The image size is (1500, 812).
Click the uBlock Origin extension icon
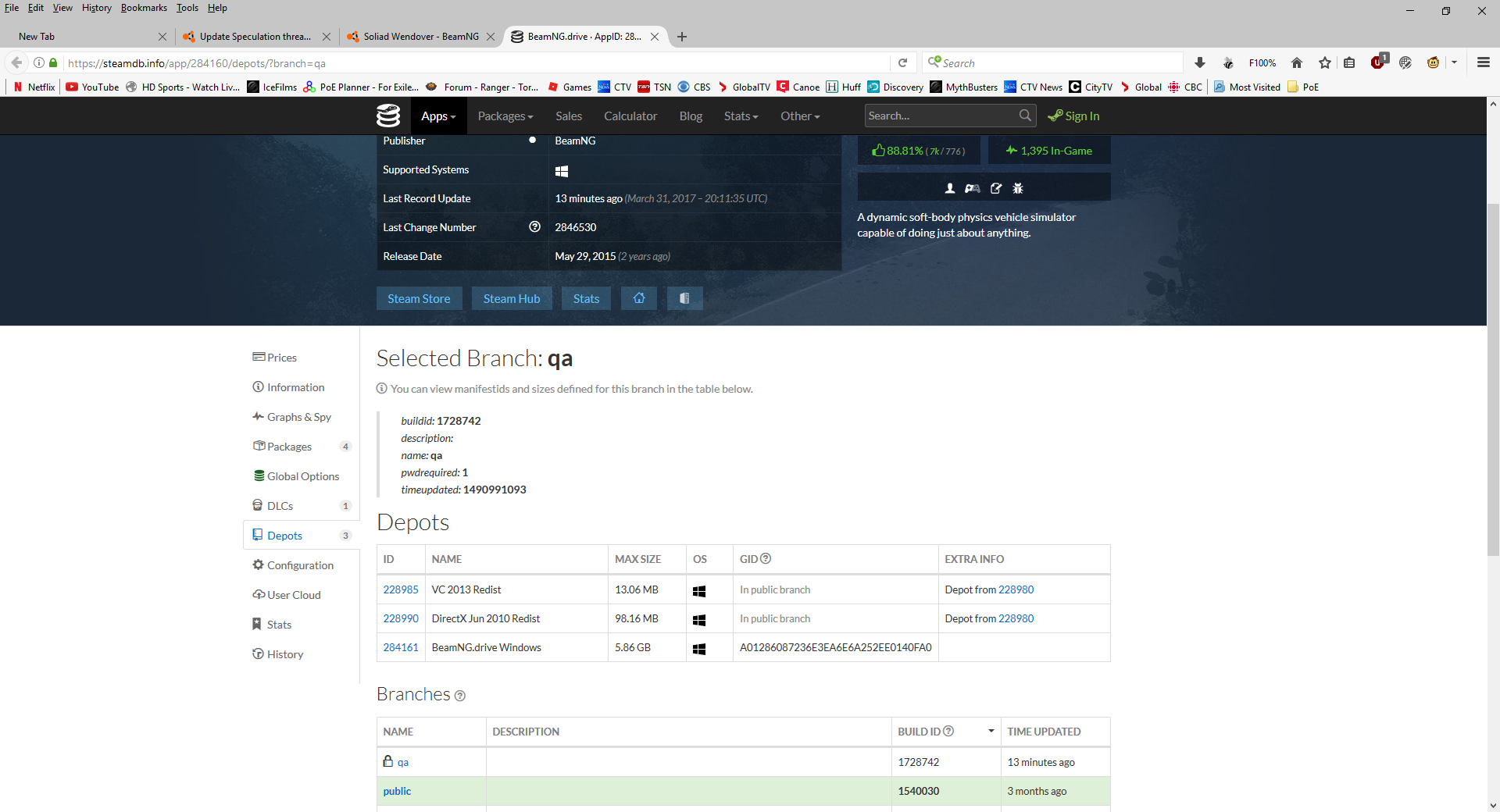coord(1379,62)
